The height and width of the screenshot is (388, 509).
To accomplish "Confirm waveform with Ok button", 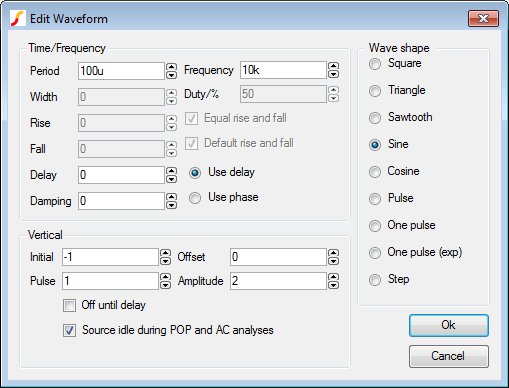I will [x=449, y=325].
